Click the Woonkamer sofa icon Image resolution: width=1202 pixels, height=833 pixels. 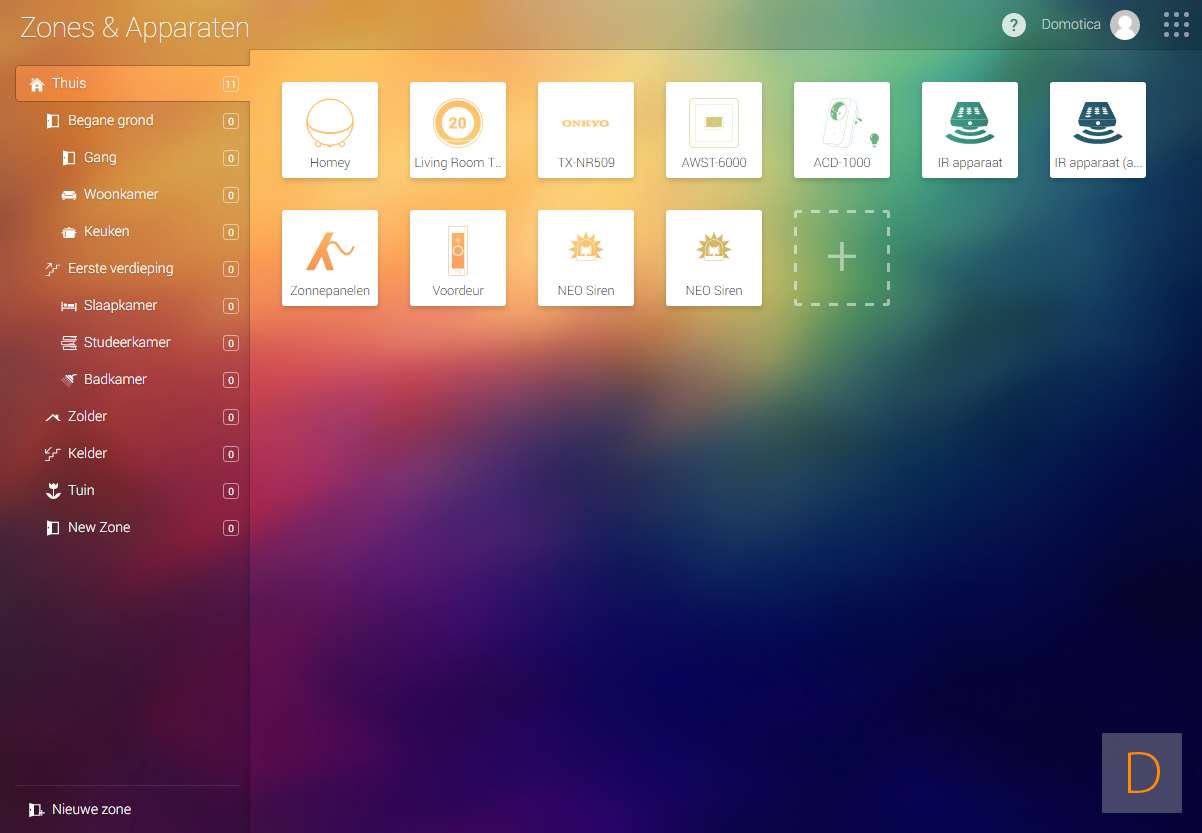(69, 195)
